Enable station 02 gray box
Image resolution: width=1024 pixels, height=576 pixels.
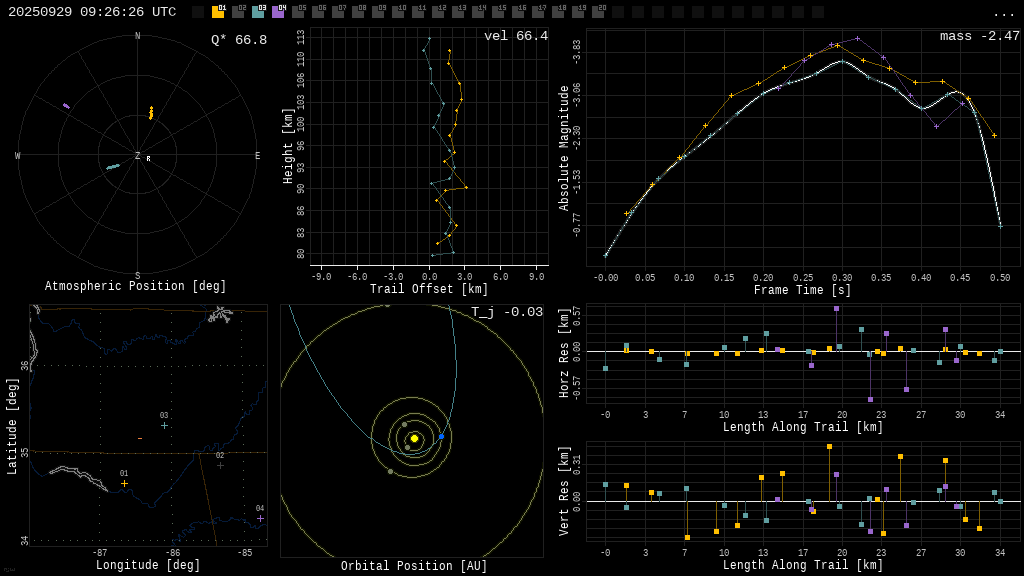pos(238,12)
